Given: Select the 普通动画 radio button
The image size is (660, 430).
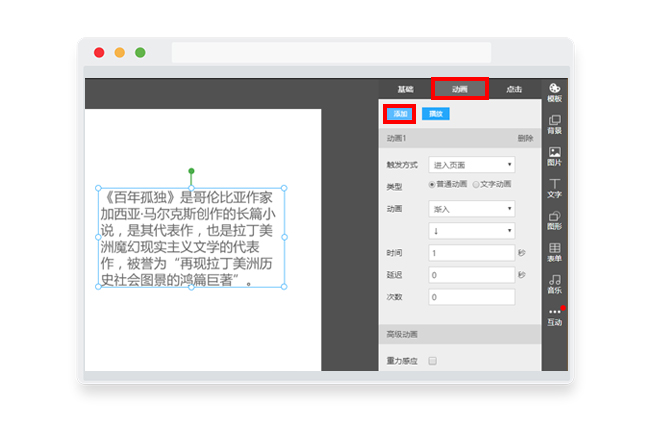Looking at the screenshot, I should [x=432, y=184].
